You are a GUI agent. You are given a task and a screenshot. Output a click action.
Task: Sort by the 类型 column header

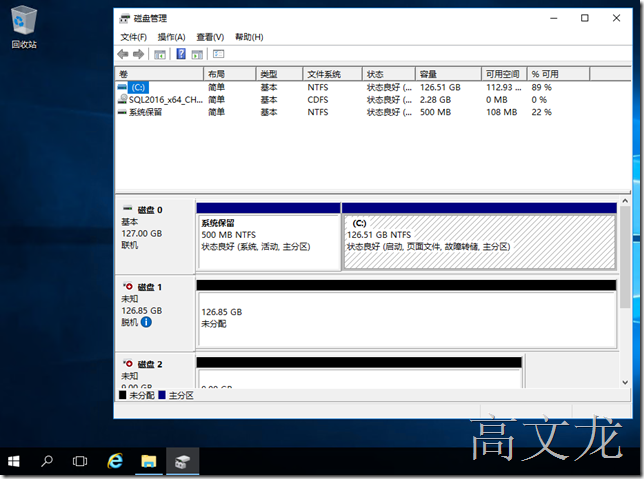pyautogui.click(x=279, y=74)
